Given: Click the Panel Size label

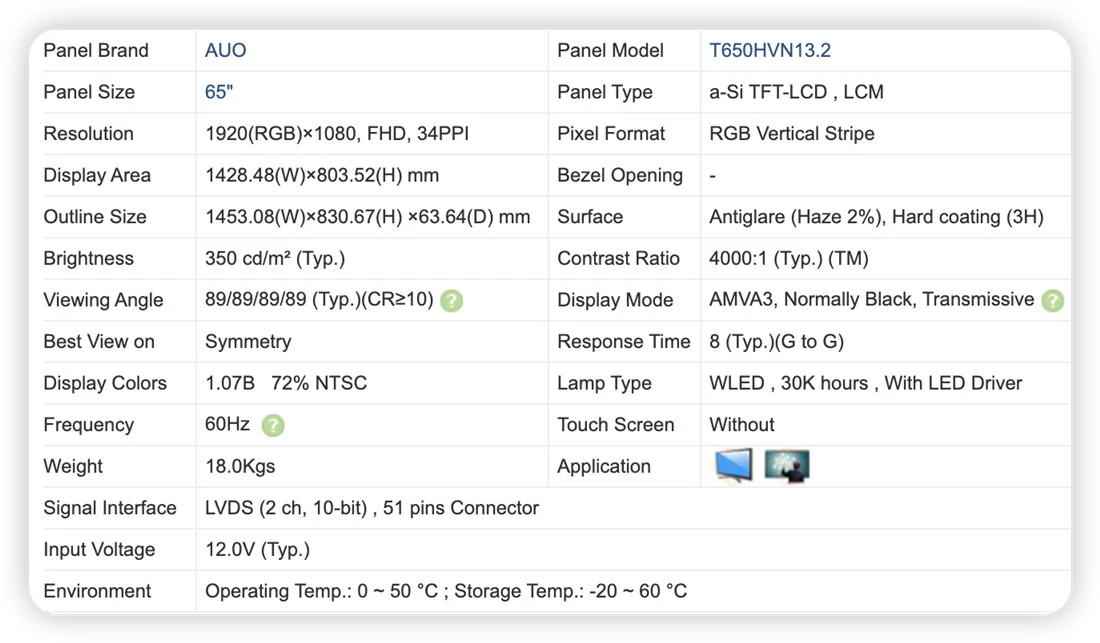Looking at the screenshot, I should pyautogui.click(x=89, y=92).
